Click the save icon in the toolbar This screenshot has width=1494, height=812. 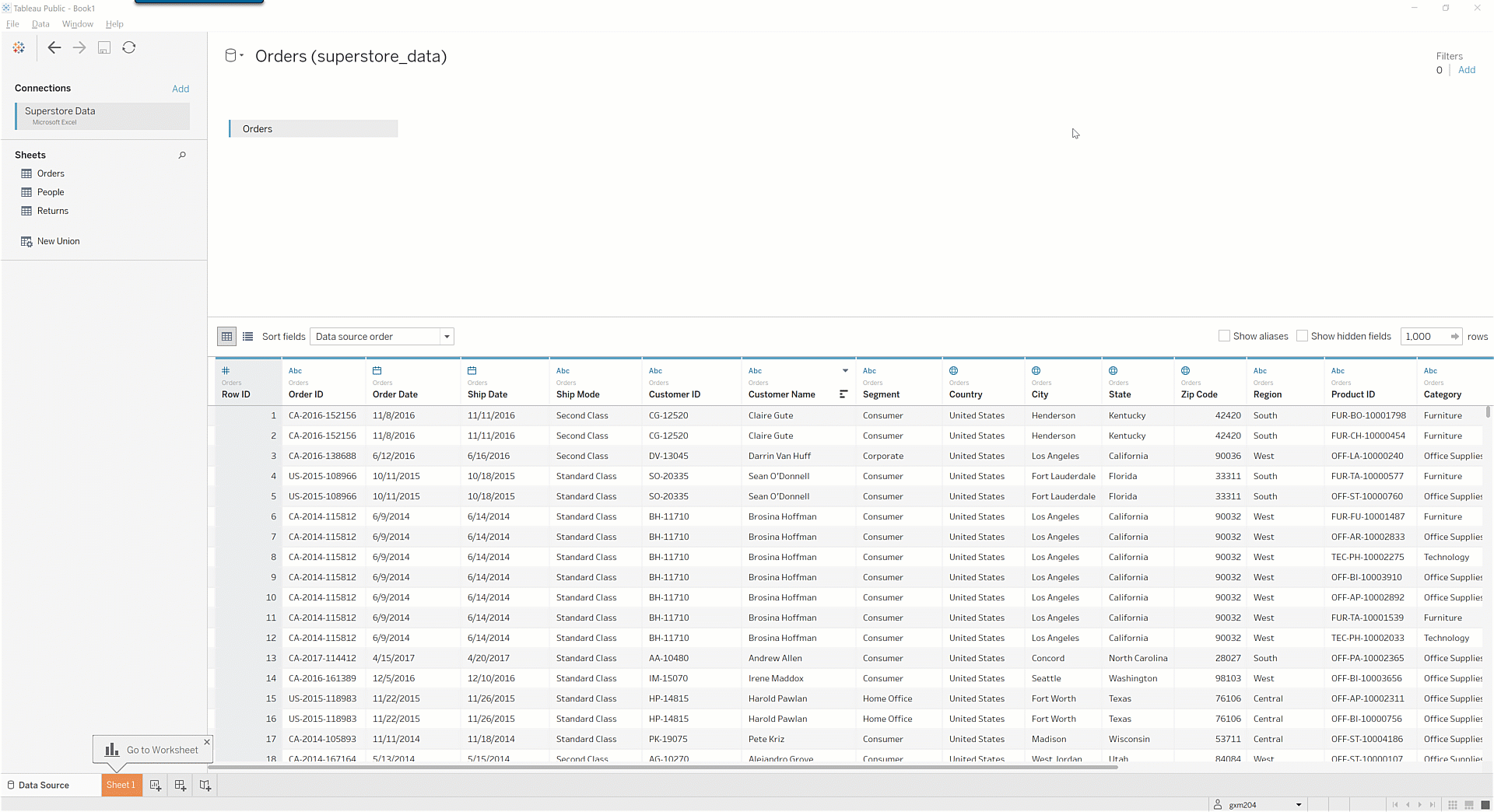pos(104,48)
